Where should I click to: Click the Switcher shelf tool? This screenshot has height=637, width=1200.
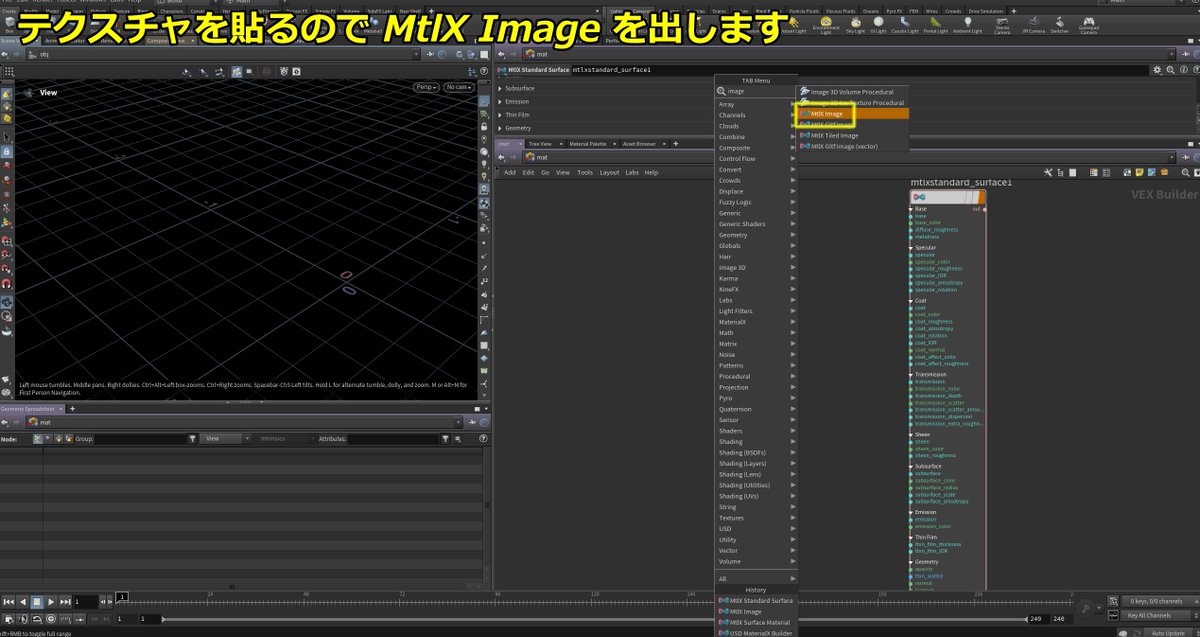coord(1061,25)
